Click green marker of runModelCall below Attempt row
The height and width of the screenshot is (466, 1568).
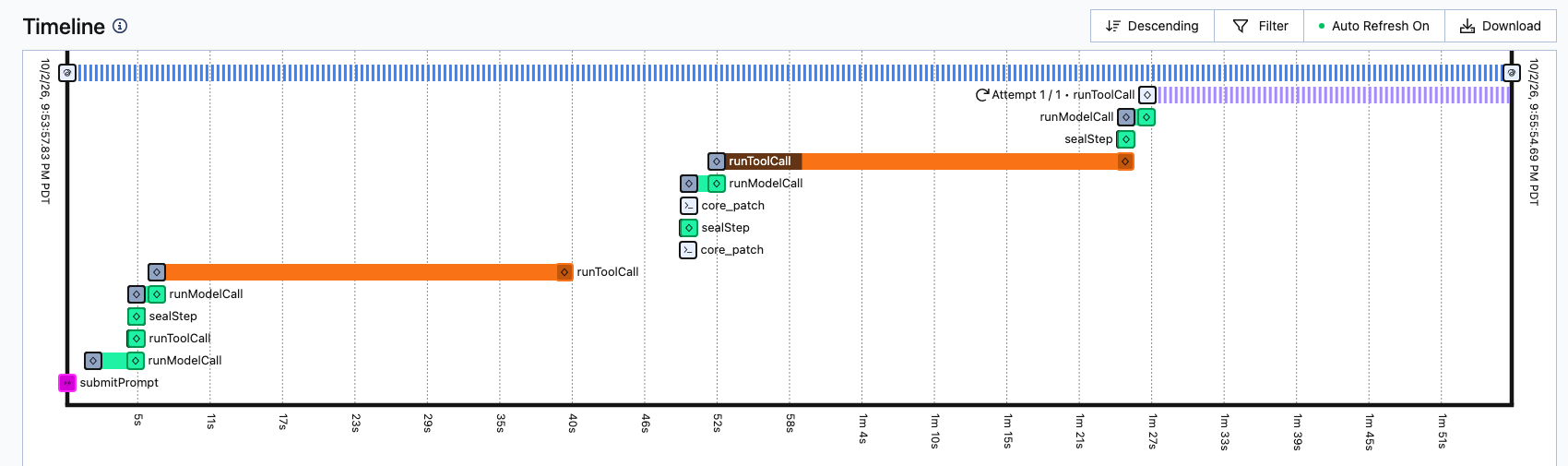tap(1146, 117)
